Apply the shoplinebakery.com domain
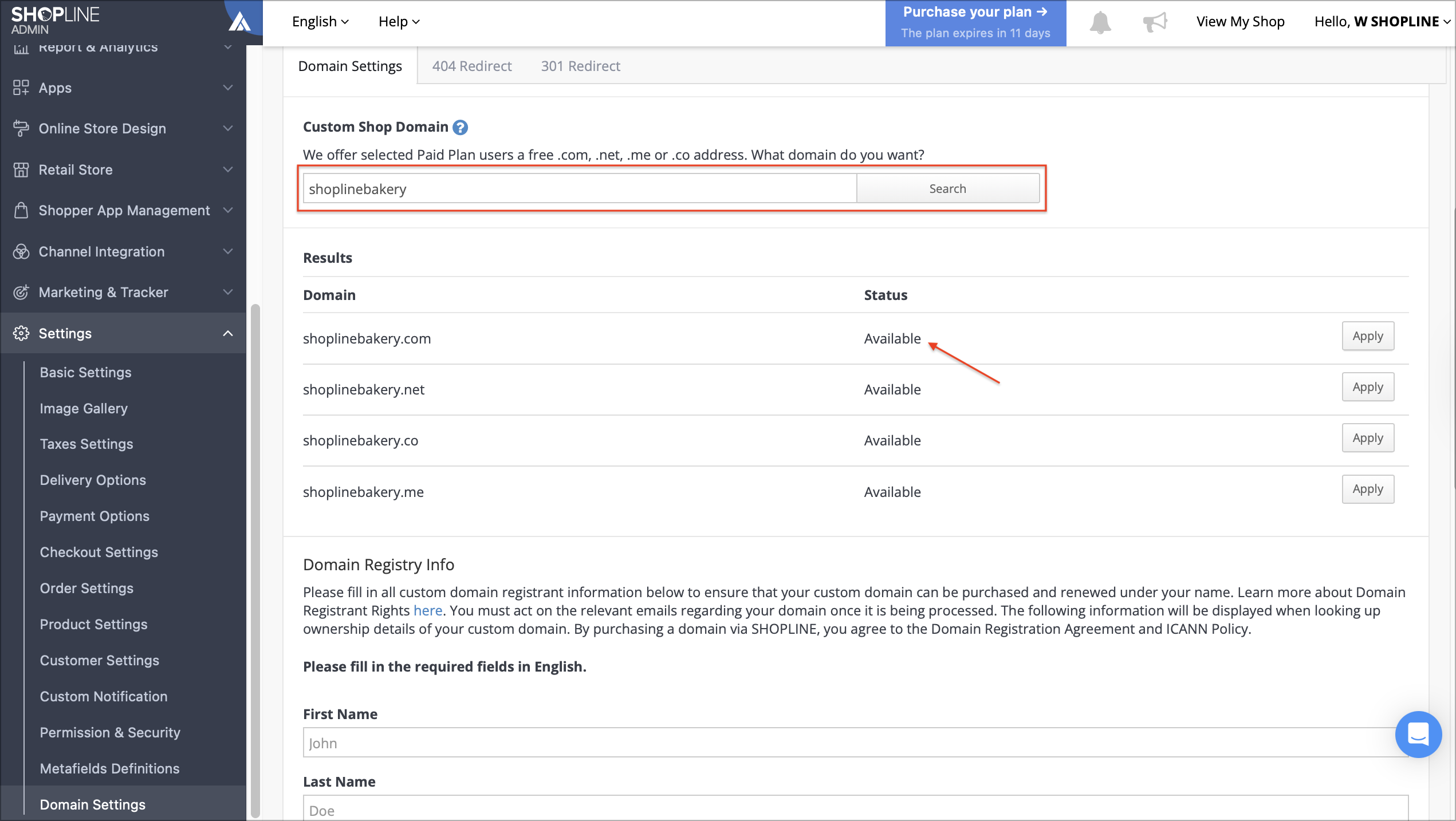The height and width of the screenshot is (821, 1456). (x=1368, y=336)
